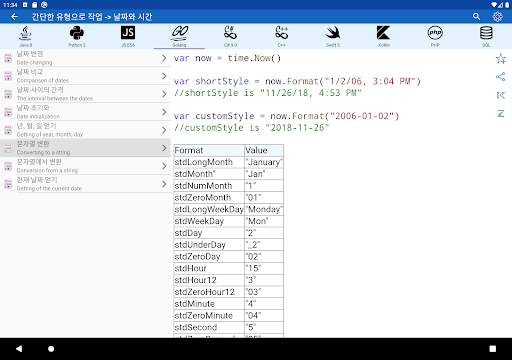Select the Python 3 language tab
Screen dimensions: 512x360
point(77,36)
